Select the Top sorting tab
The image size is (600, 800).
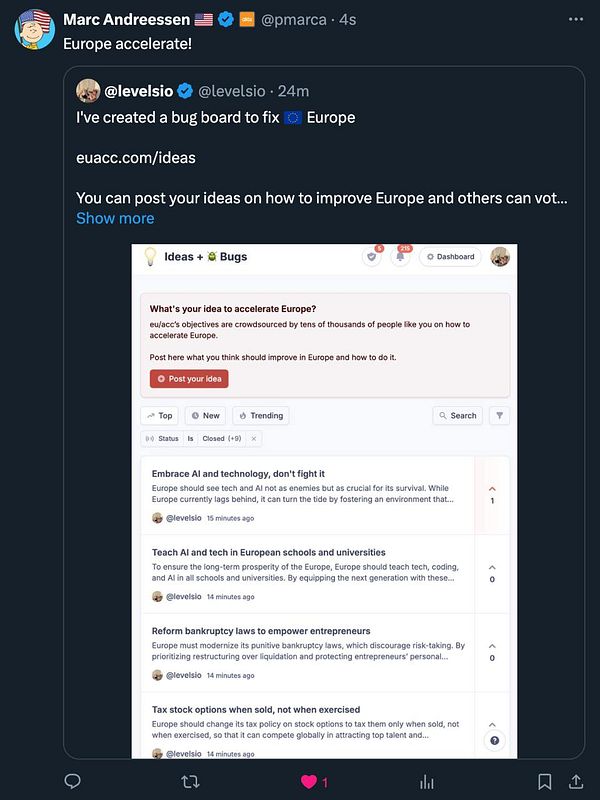[159, 416]
